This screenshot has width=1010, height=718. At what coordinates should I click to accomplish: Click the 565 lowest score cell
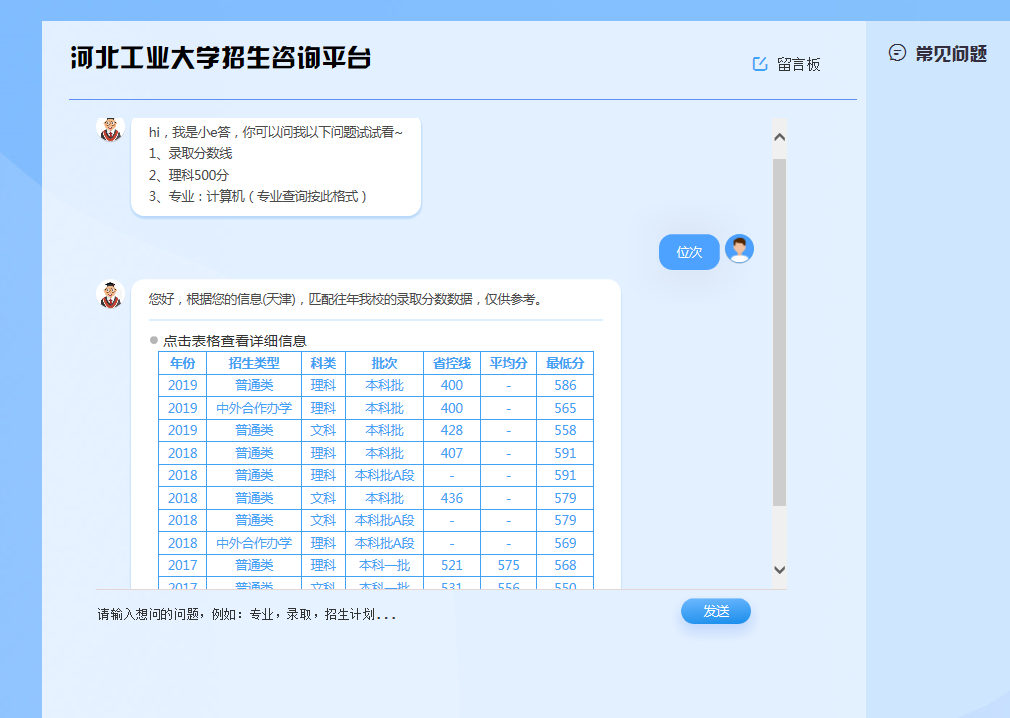[x=565, y=408]
